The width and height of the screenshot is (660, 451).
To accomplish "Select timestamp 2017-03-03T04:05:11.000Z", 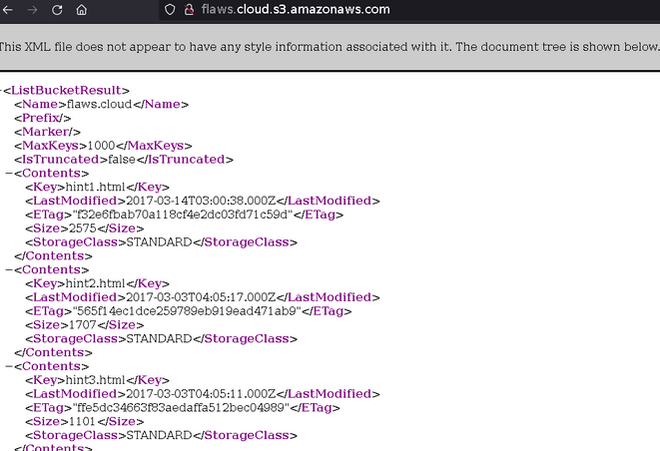I will coord(201,394).
